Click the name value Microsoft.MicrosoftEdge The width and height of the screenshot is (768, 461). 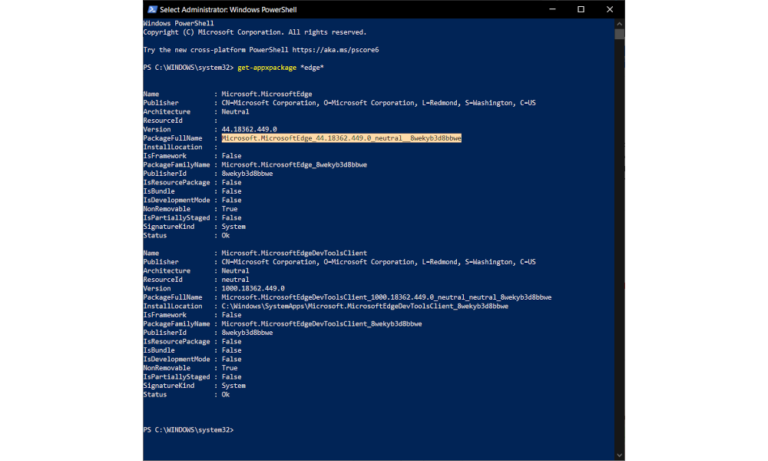pos(267,94)
